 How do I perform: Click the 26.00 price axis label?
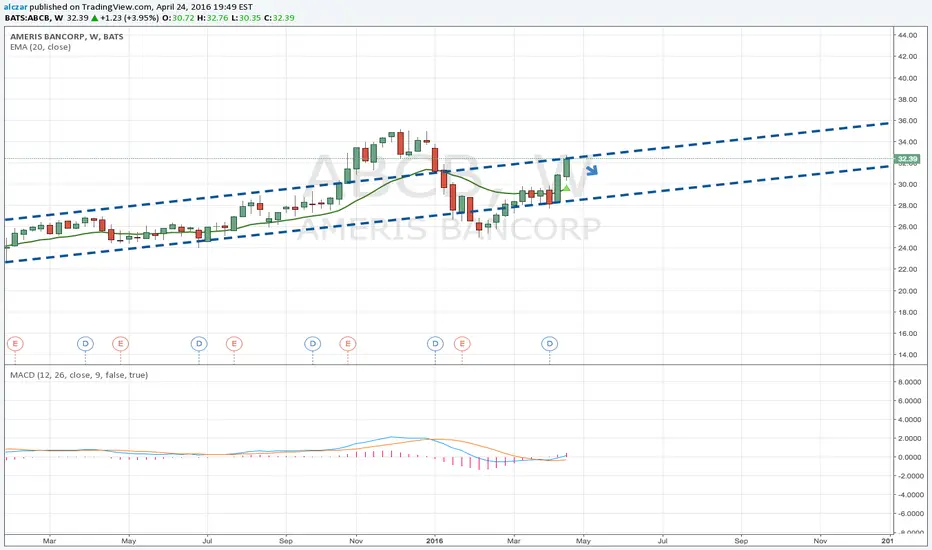pos(907,227)
